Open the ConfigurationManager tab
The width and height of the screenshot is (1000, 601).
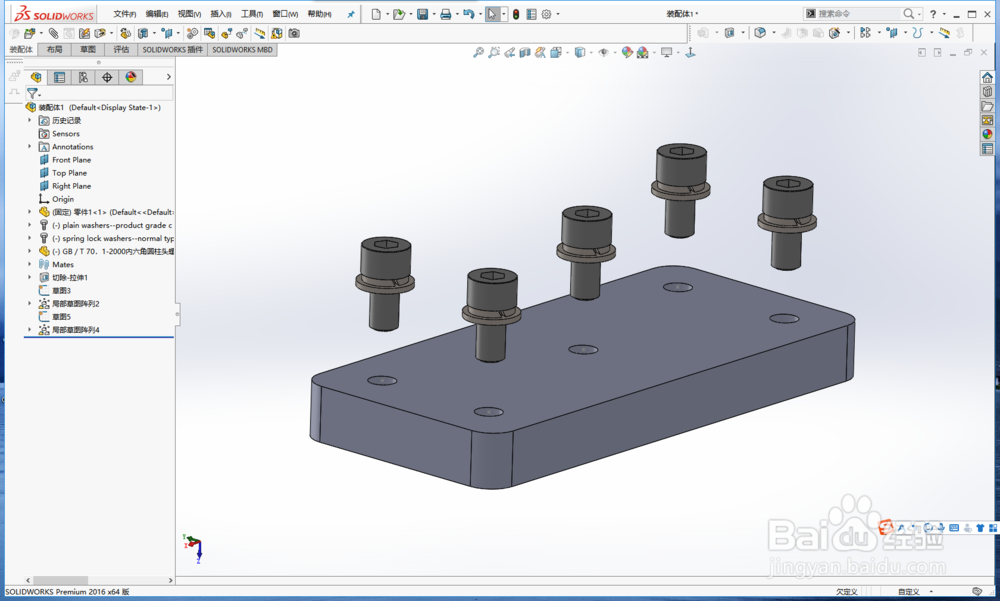(x=83, y=77)
